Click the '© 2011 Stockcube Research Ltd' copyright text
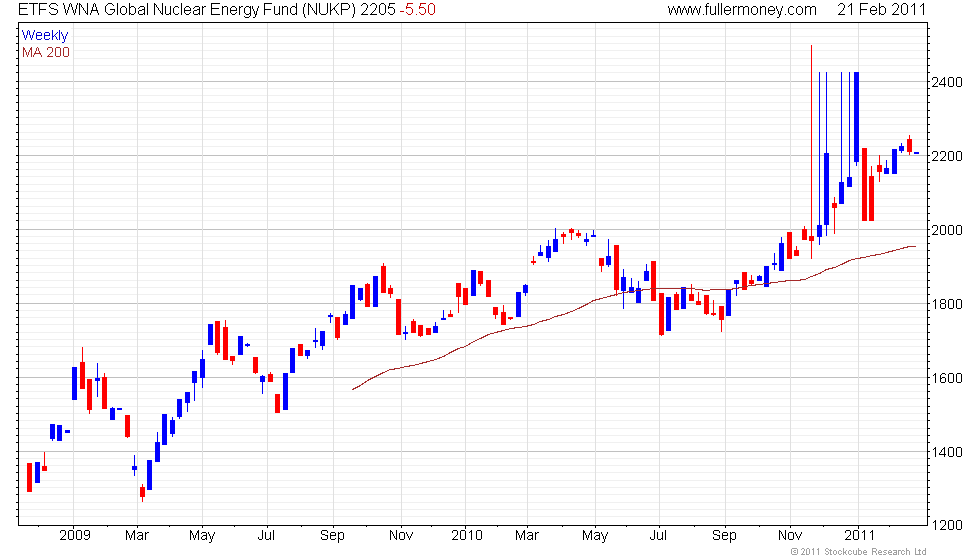 click(858, 551)
